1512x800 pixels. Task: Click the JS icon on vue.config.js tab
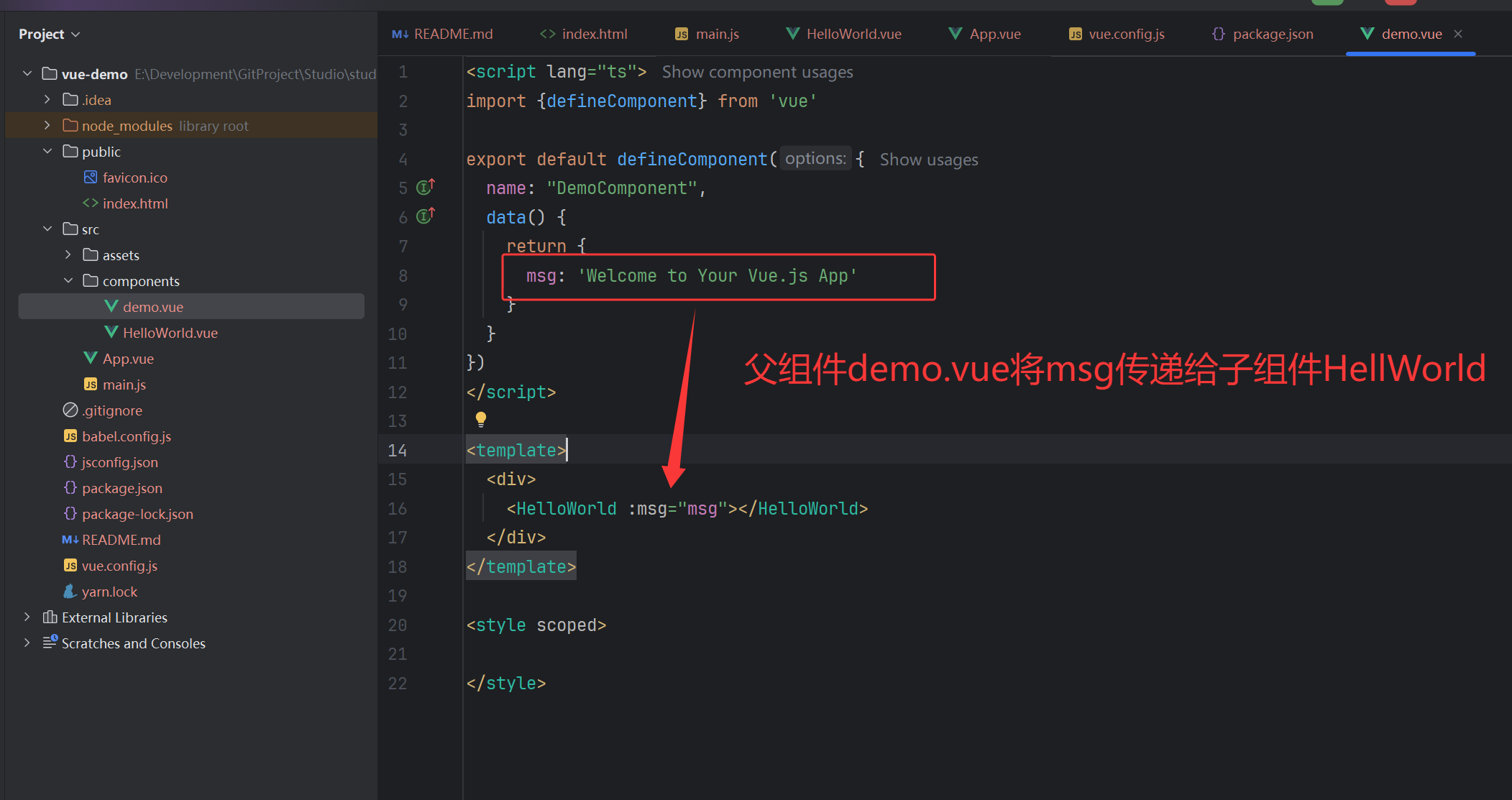pyautogui.click(x=1076, y=34)
